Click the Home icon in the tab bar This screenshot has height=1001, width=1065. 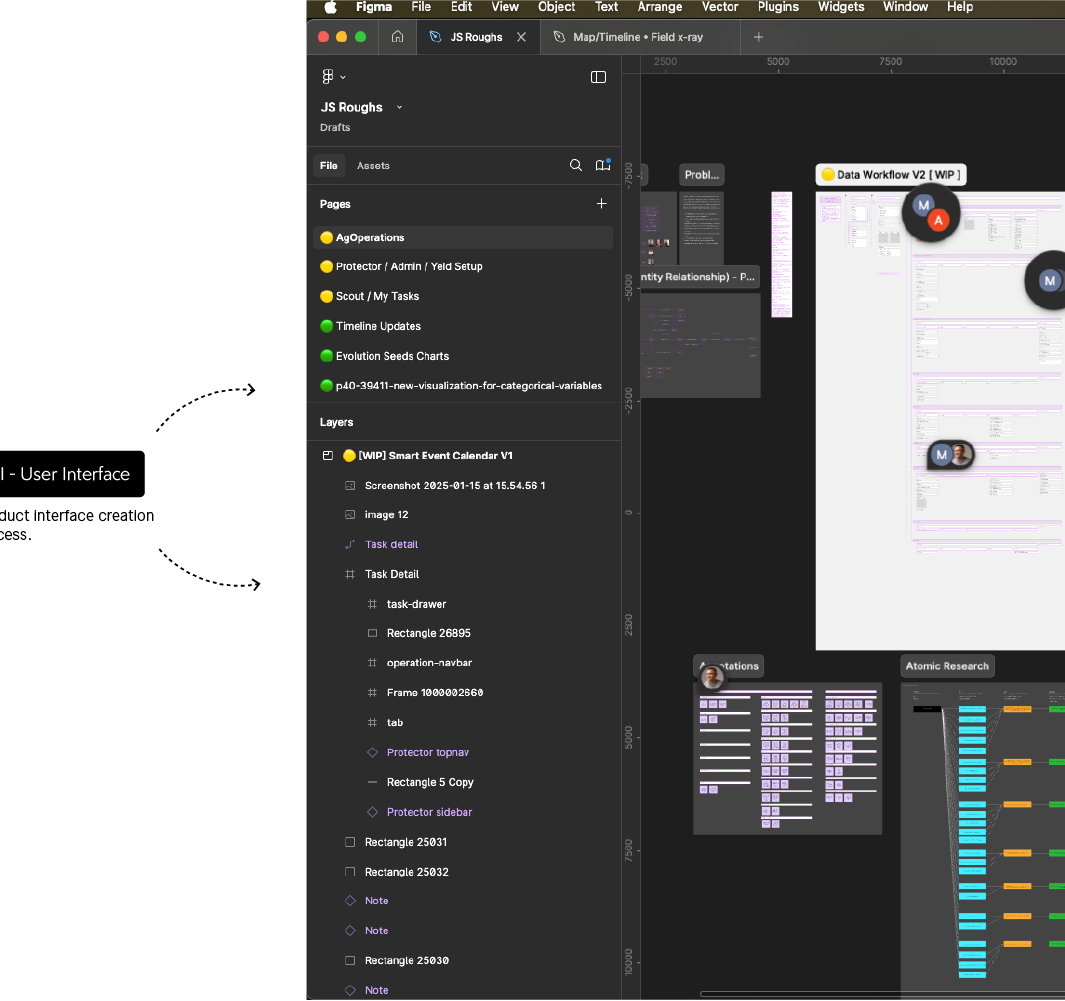click(397, 37)
